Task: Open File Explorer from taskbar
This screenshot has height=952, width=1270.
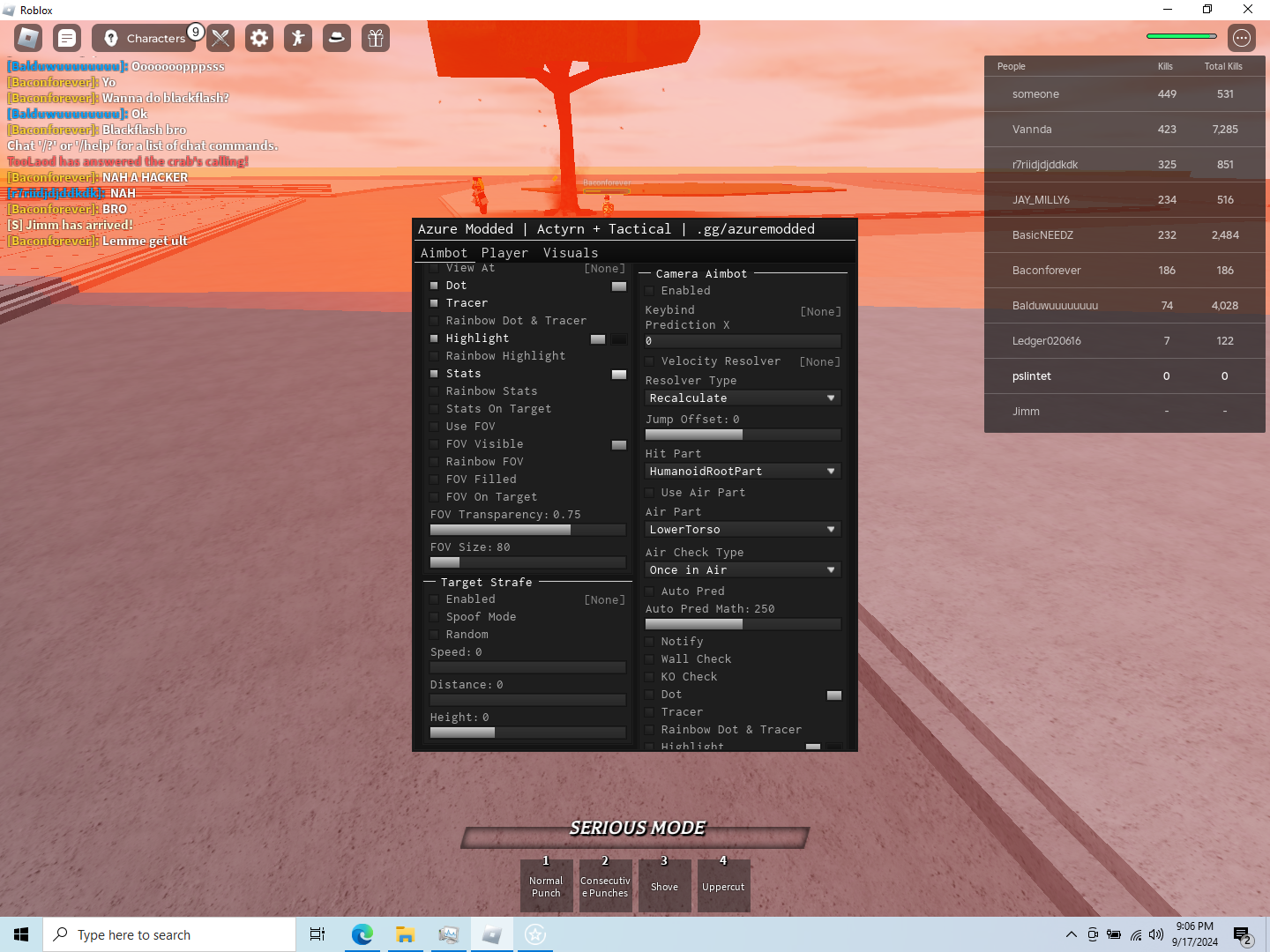Action: pos(405,934)
